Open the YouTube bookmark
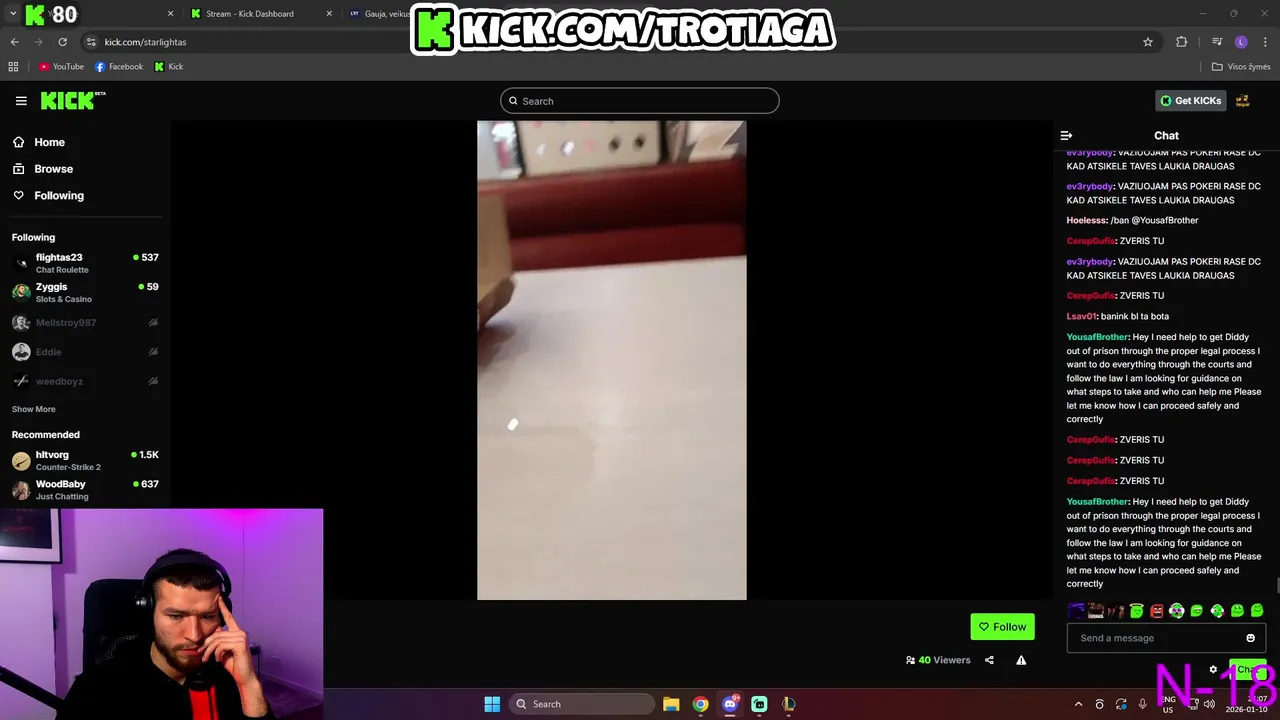The width and height of the screenshot is (1280, 720). pyautogui.click(x=61, y=67)
